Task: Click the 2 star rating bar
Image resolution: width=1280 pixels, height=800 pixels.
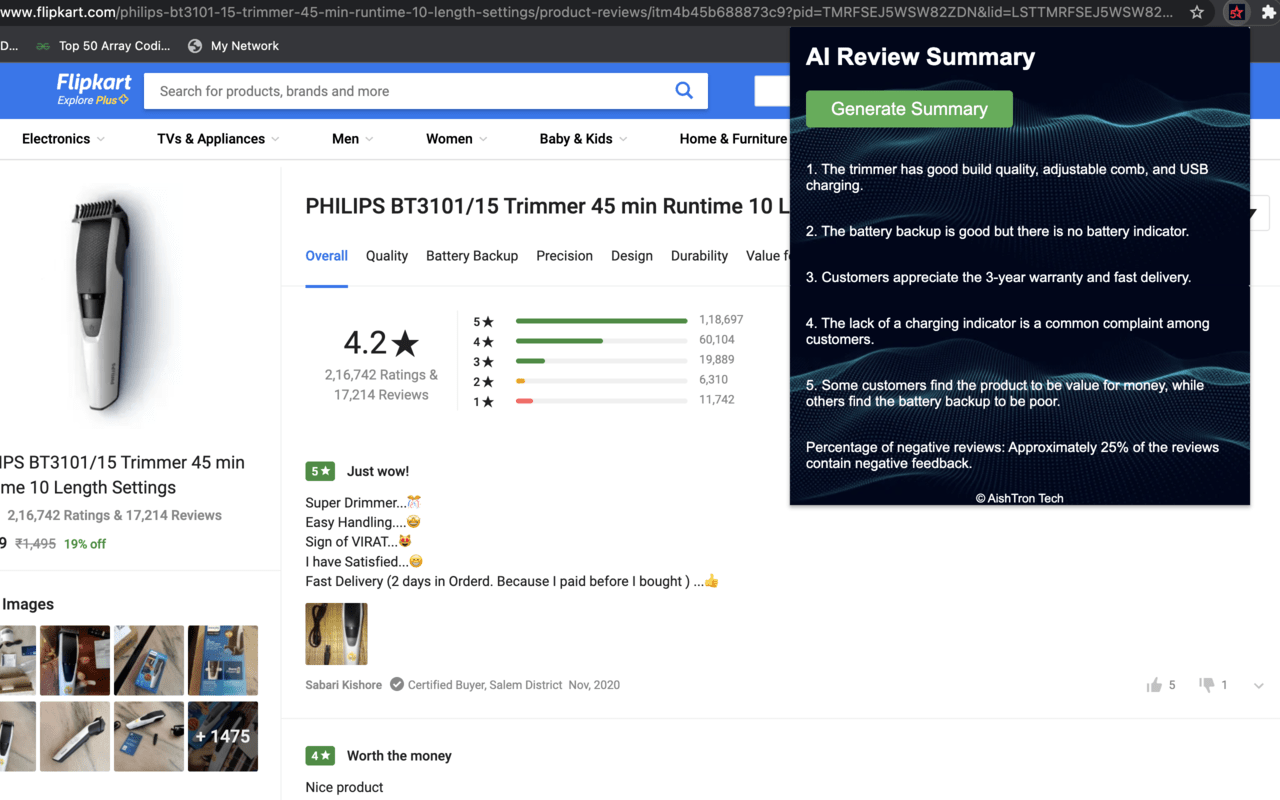Action: [x=601, y=381]
